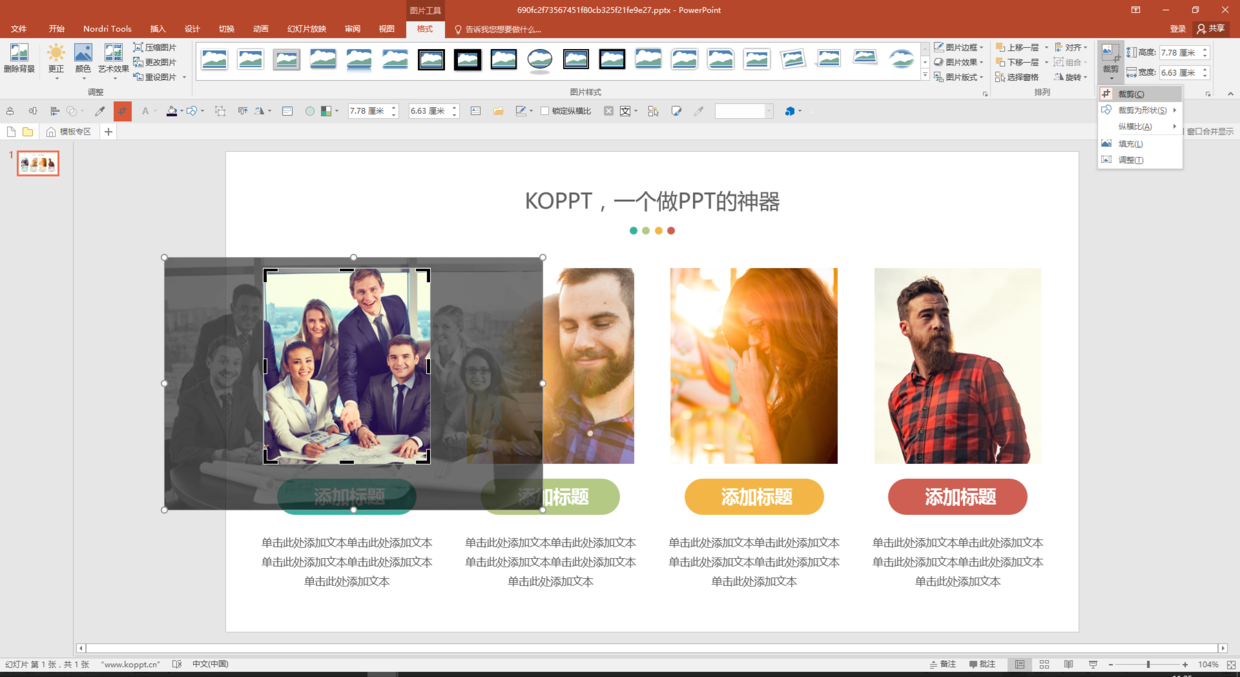Click the ribbon 宽度 width field
Viewport: 1240px width, 677px height.
click(x=1179, y=73)
